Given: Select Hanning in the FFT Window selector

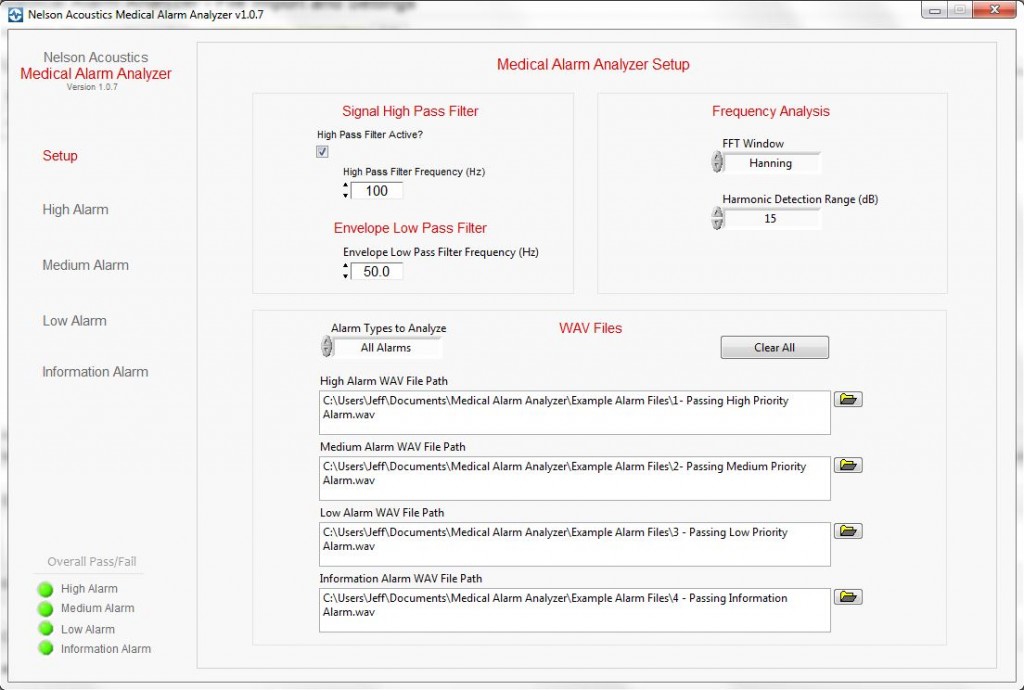Looking at the screenshot, I should [x=775, y=162].
